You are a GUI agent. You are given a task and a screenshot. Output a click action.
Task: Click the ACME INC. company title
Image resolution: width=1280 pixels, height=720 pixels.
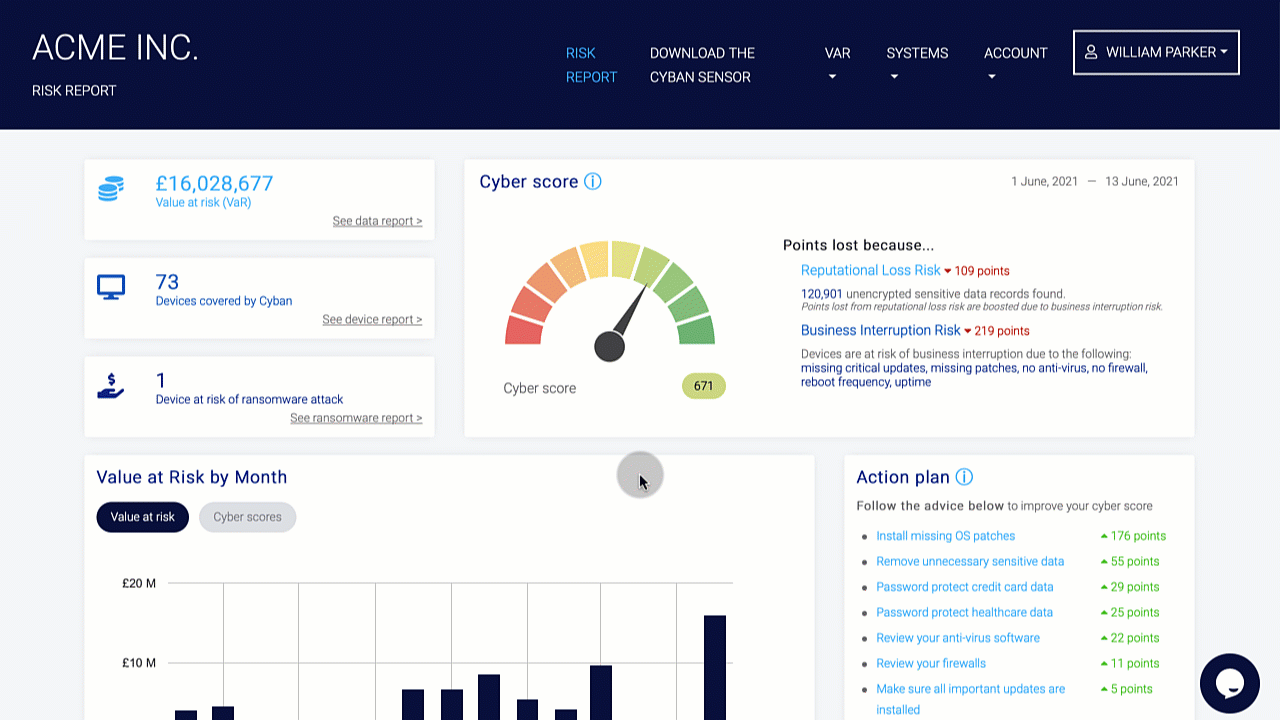pos(115,48)
